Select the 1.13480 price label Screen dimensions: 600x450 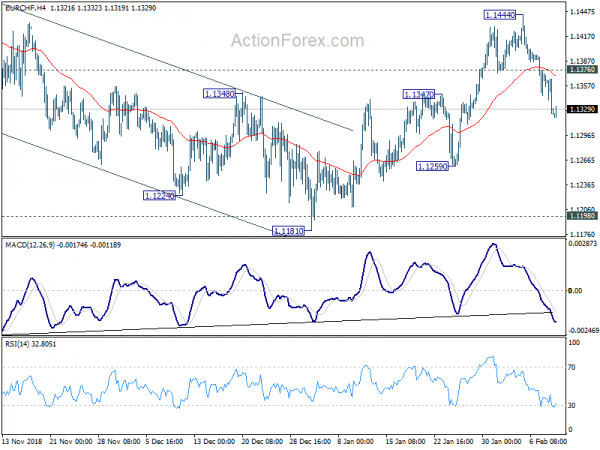[x=219, y=94]
